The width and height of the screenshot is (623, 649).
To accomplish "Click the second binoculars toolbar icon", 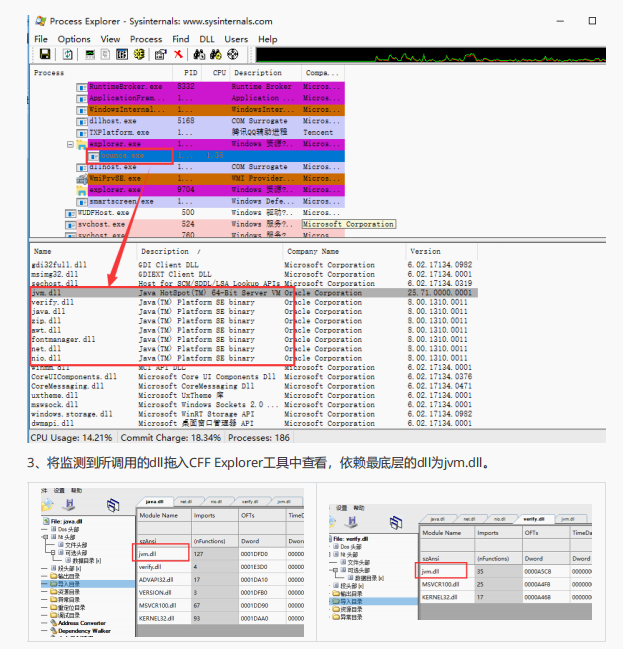I will (x=216, y=54).
